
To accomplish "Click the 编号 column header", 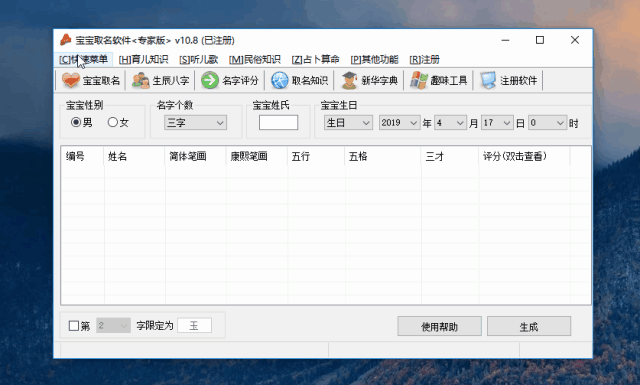I will (x=82, y=156).
